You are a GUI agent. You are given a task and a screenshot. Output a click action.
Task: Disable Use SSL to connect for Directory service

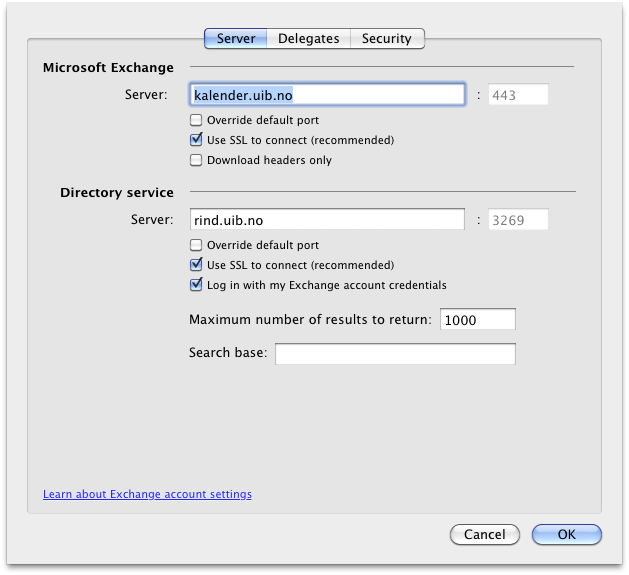(x=196, y=266)
